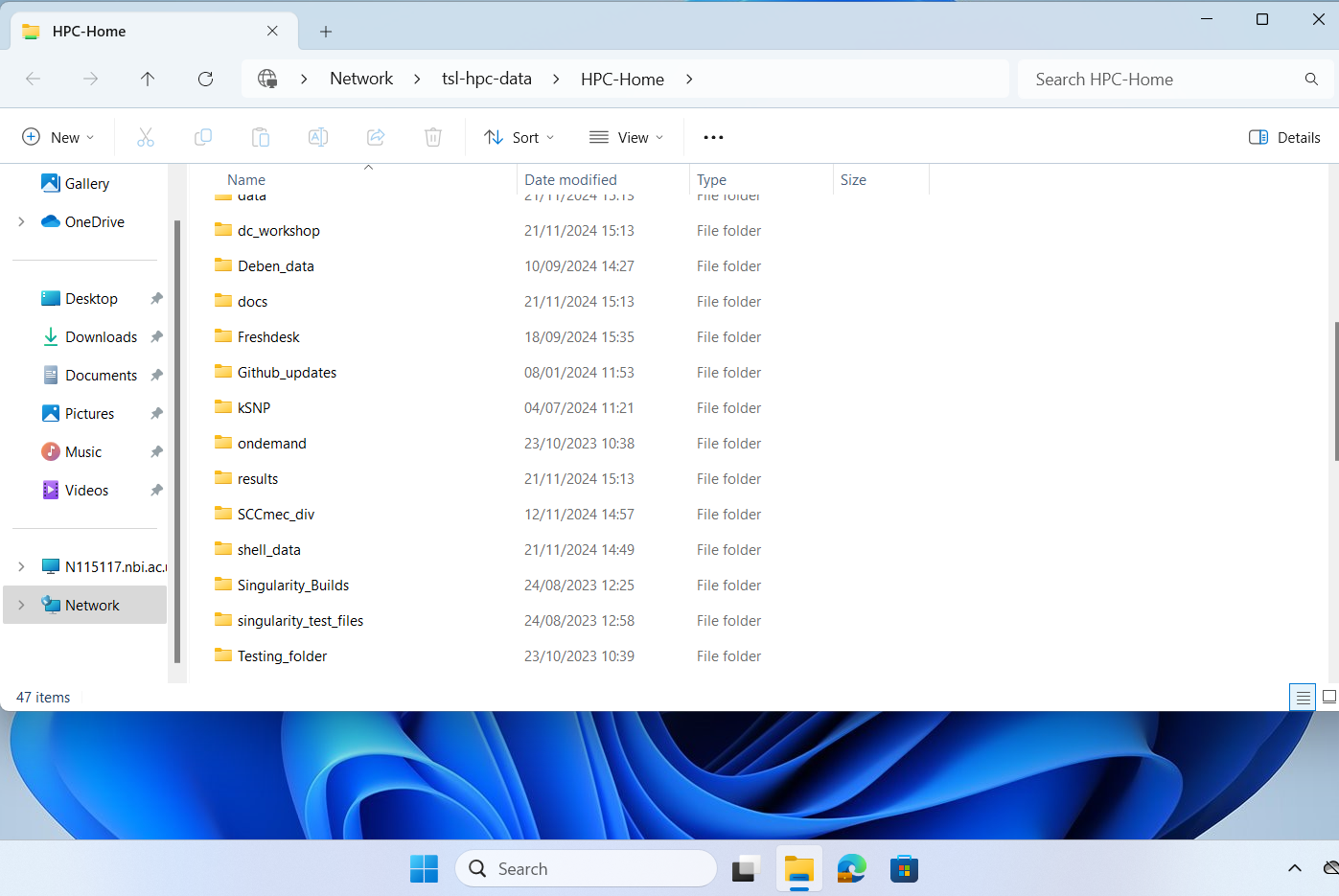Launch Microsoft Edge from the taskbar
Viewport: 1339px width, 896px height.
[851, 869]
